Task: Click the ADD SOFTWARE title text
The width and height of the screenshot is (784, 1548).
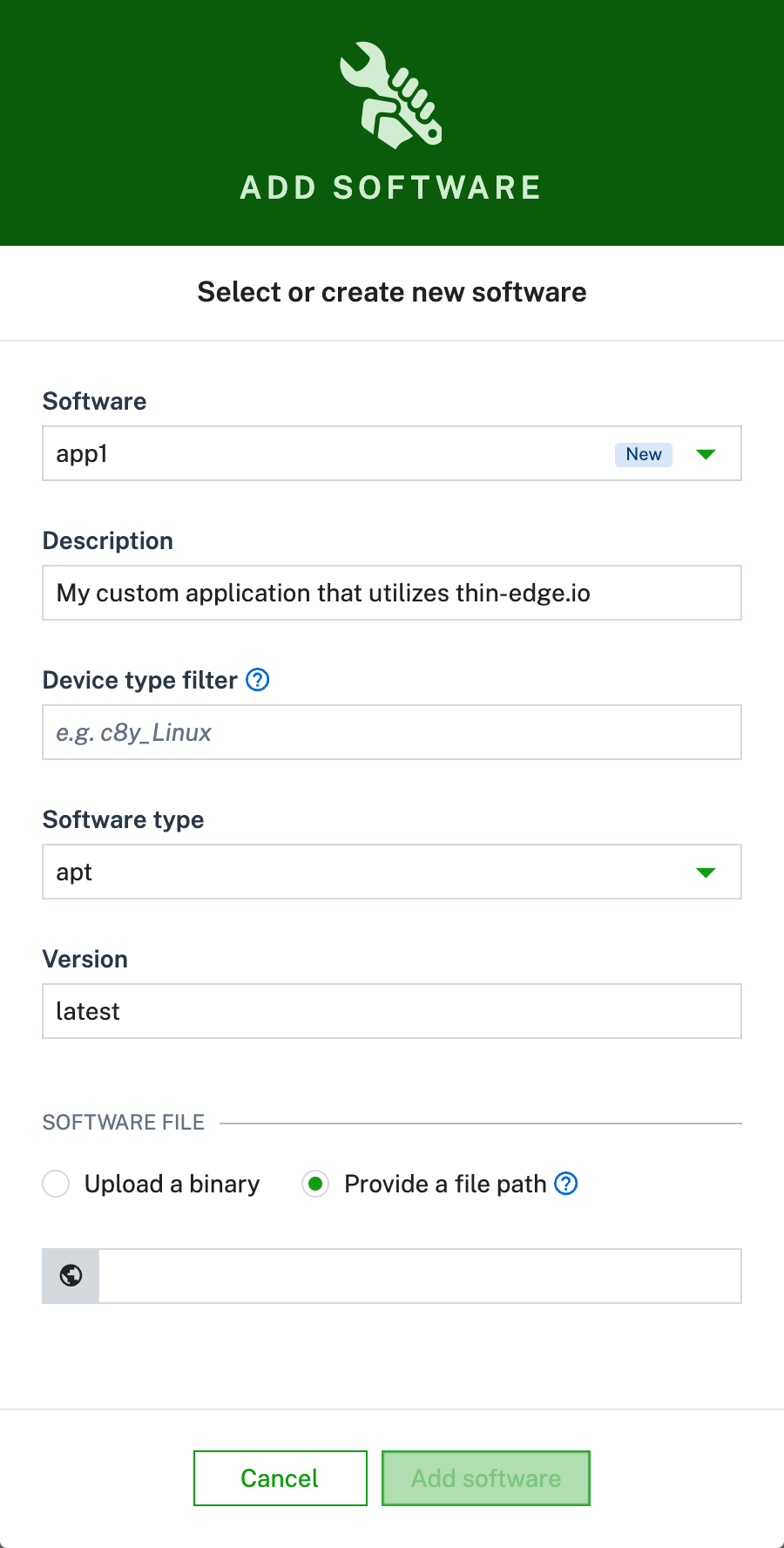Action: [x=391, y=188]
